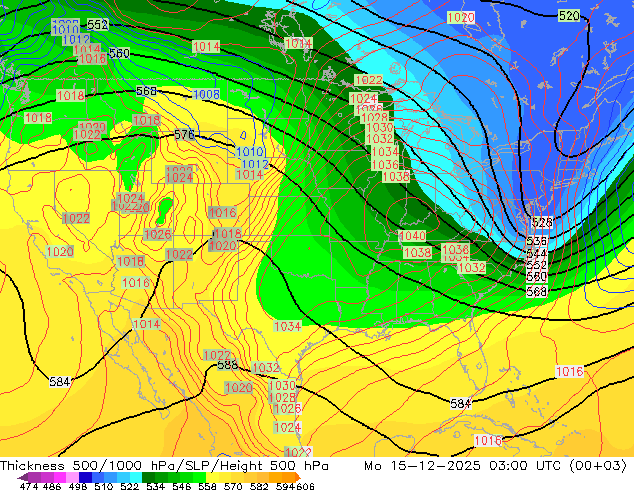
Task: Click the 558 legend value
Action: click(x=207, y=486)
